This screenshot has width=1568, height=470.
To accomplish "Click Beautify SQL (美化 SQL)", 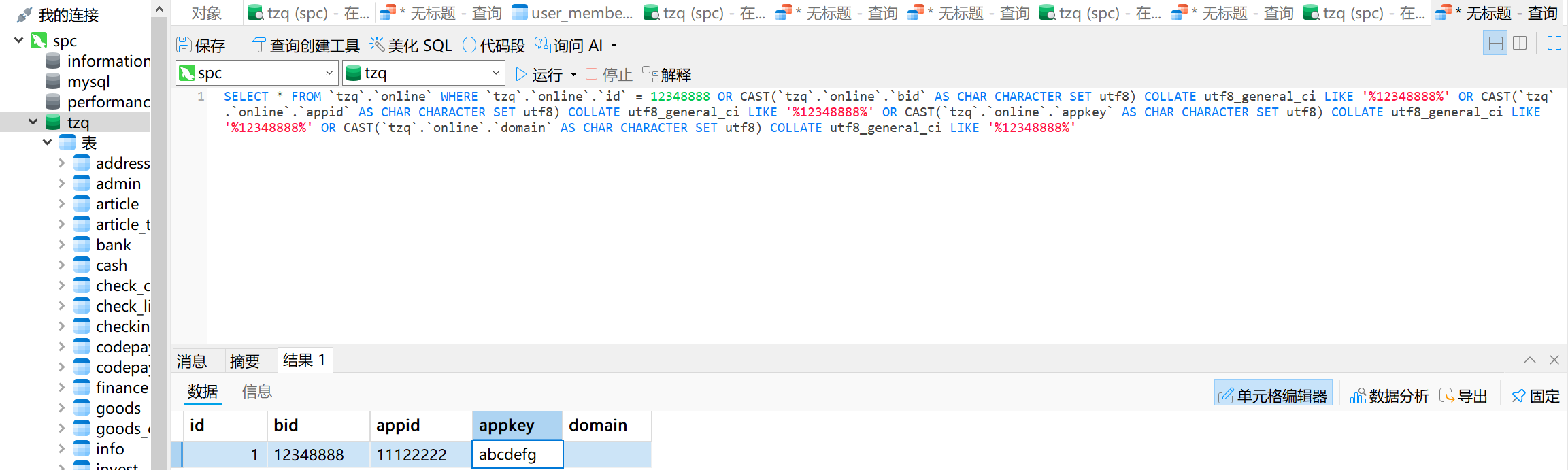I will coord(411,46).
